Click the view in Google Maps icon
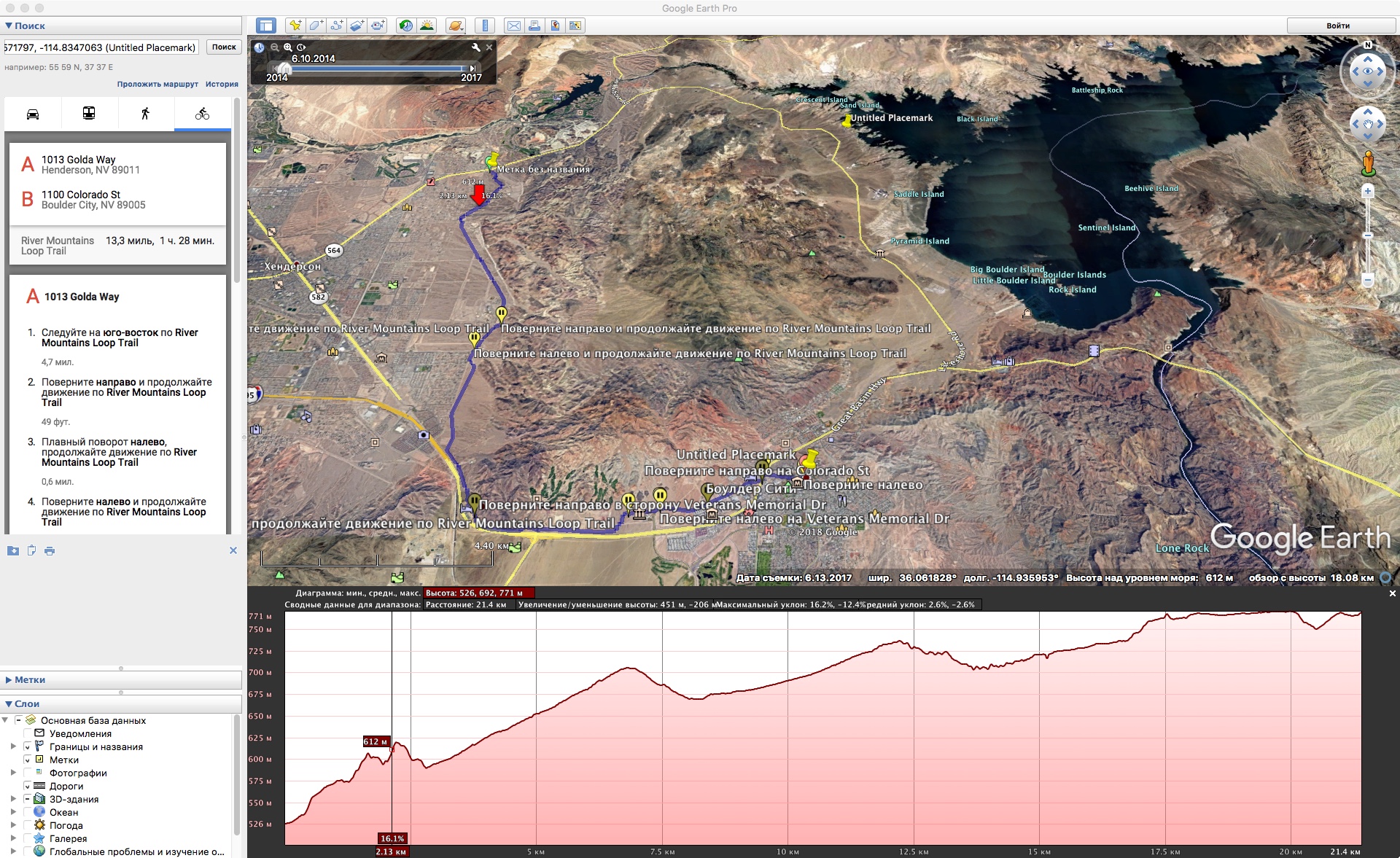 575,26
